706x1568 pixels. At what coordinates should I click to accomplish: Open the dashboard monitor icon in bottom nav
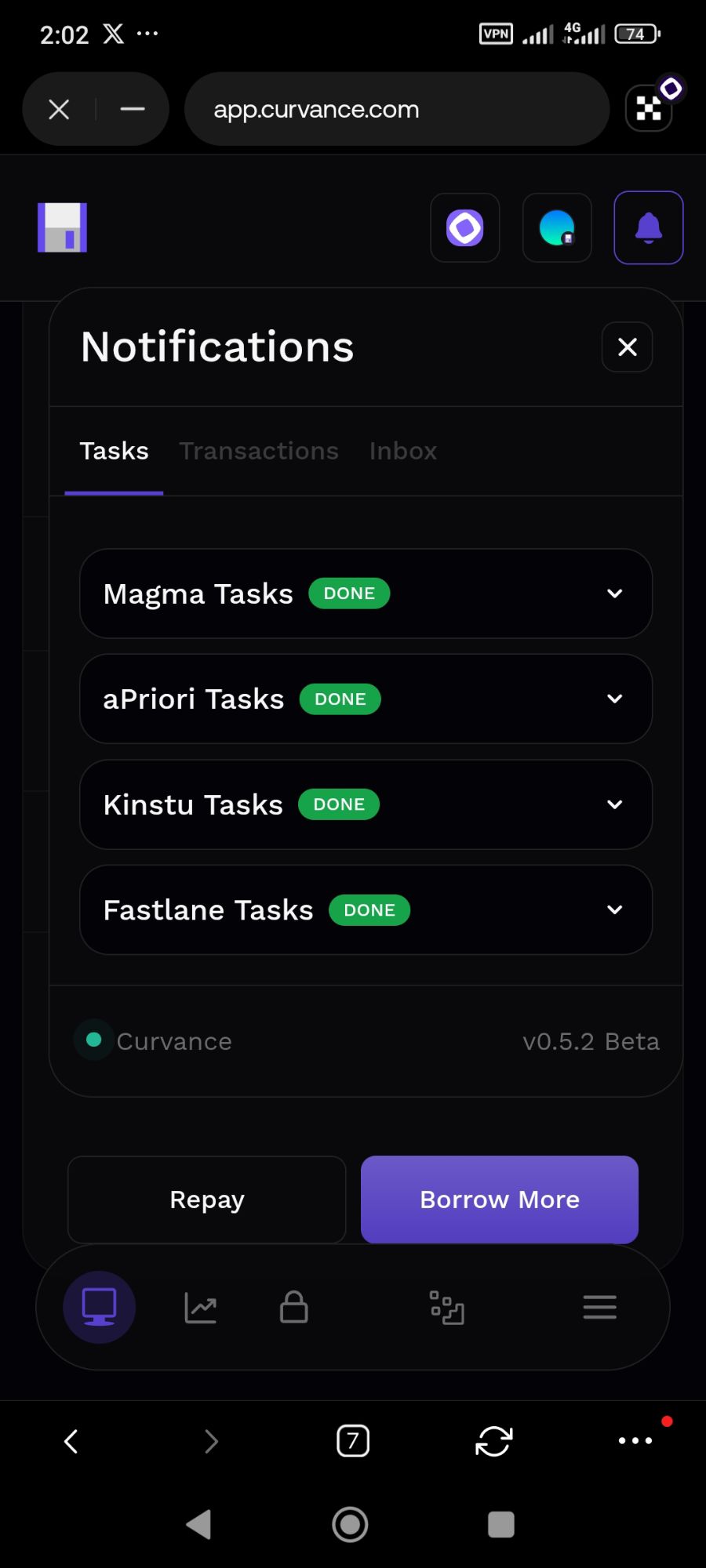click(x=99, y=1307)
